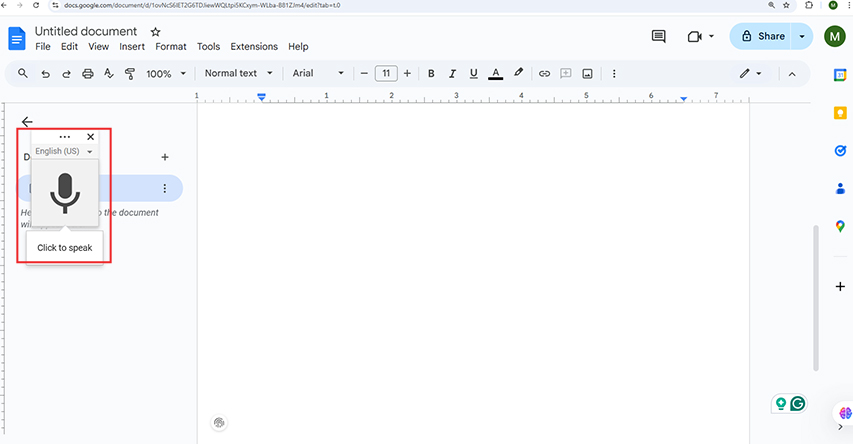853x444 pixels.
Task: Undo the last action
Action: point(45,73)
